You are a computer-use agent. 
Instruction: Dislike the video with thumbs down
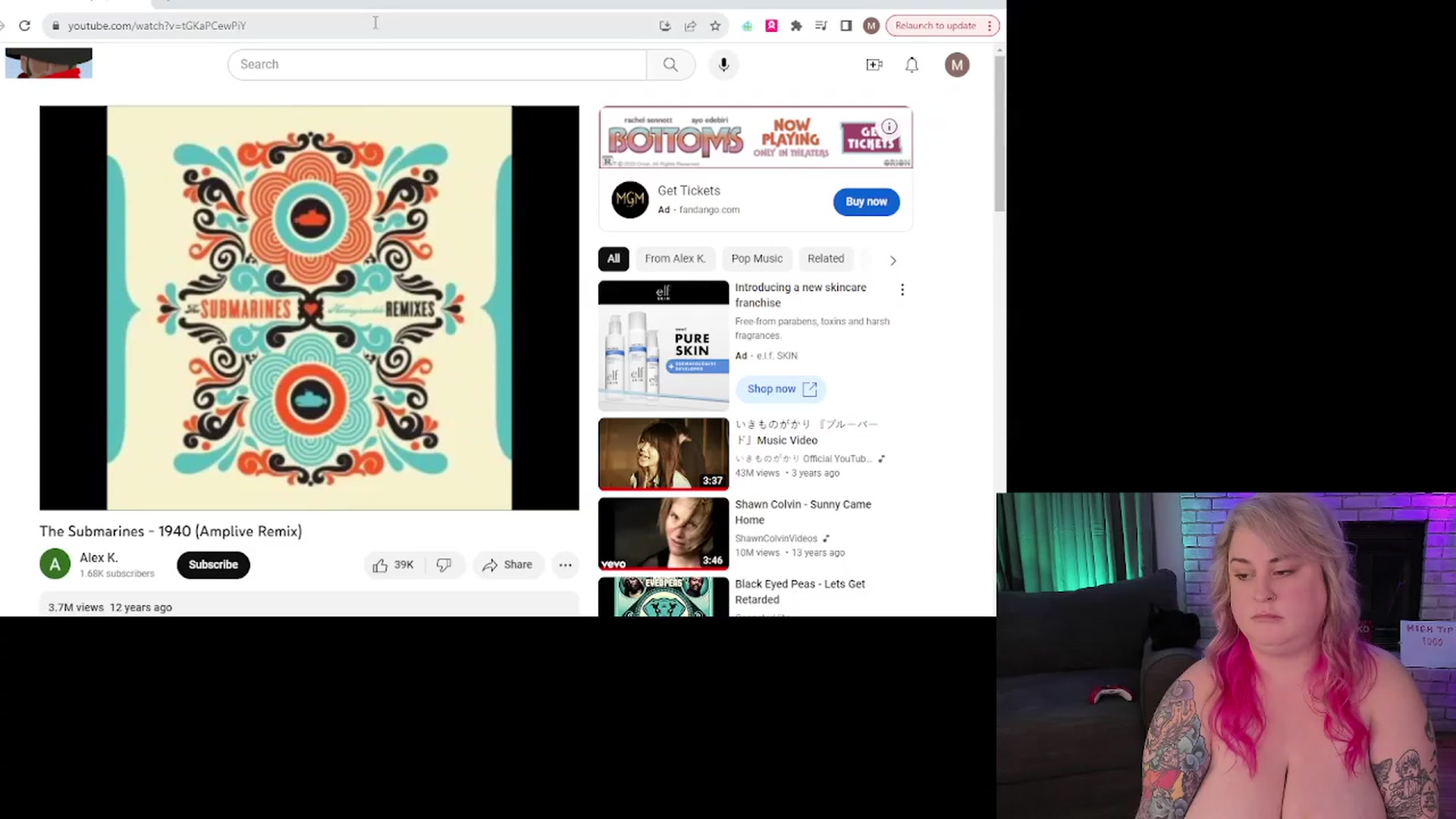pyautogui.click(x=444, y=565)
